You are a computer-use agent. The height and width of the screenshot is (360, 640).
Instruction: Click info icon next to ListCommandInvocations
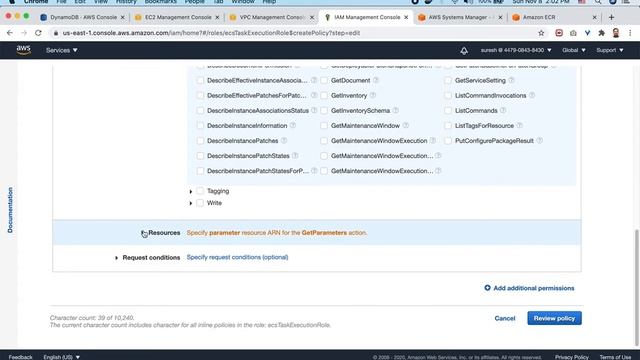coord(532,96)
